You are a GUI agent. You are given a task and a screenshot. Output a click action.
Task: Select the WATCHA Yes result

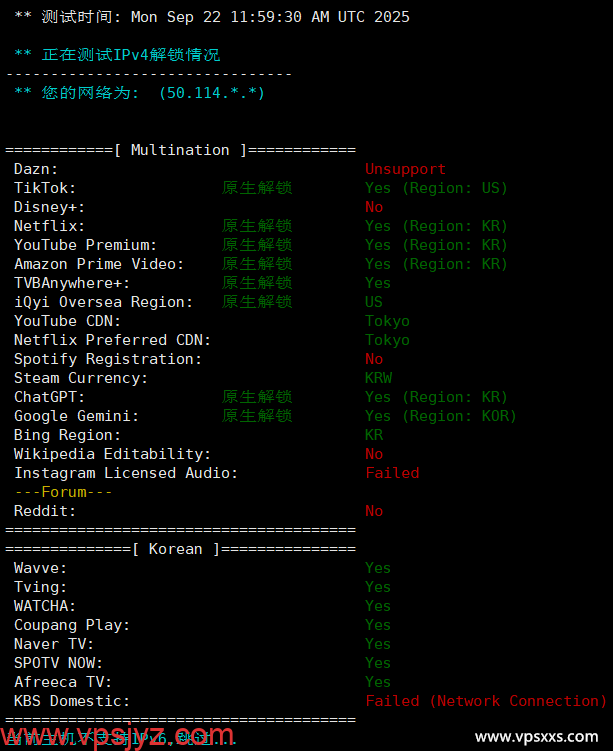tap(378, 606)
